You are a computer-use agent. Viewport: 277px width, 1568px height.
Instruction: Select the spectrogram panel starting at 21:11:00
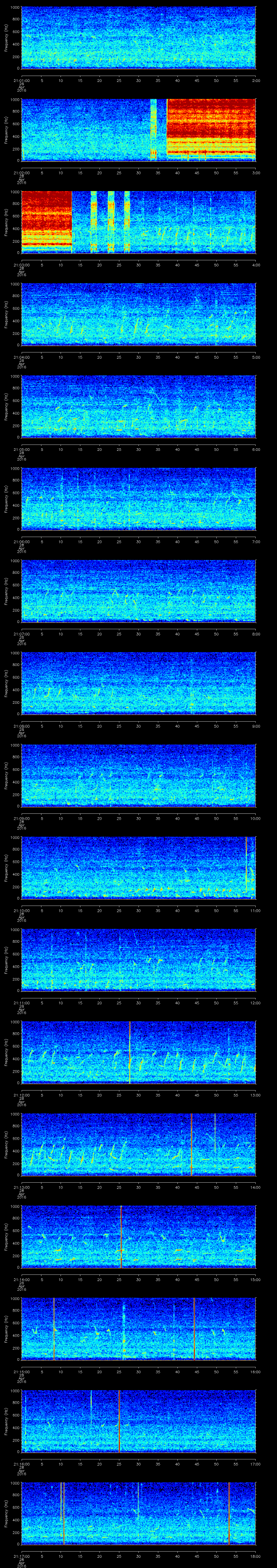[138, 960]
